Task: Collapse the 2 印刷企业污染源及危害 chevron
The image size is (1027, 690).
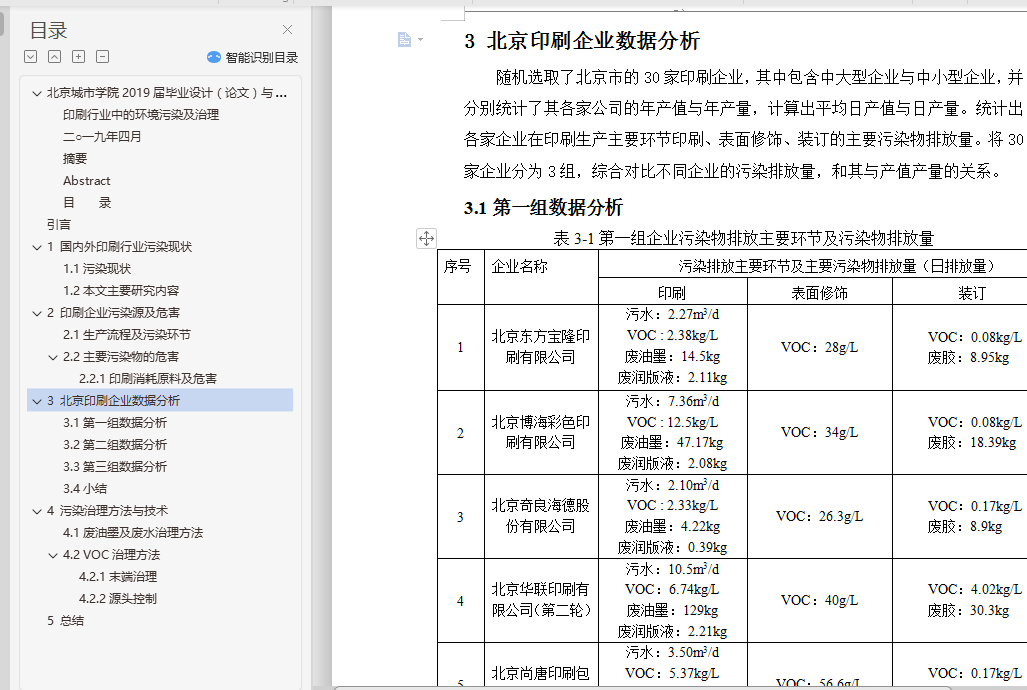Action: coord(37,314)
